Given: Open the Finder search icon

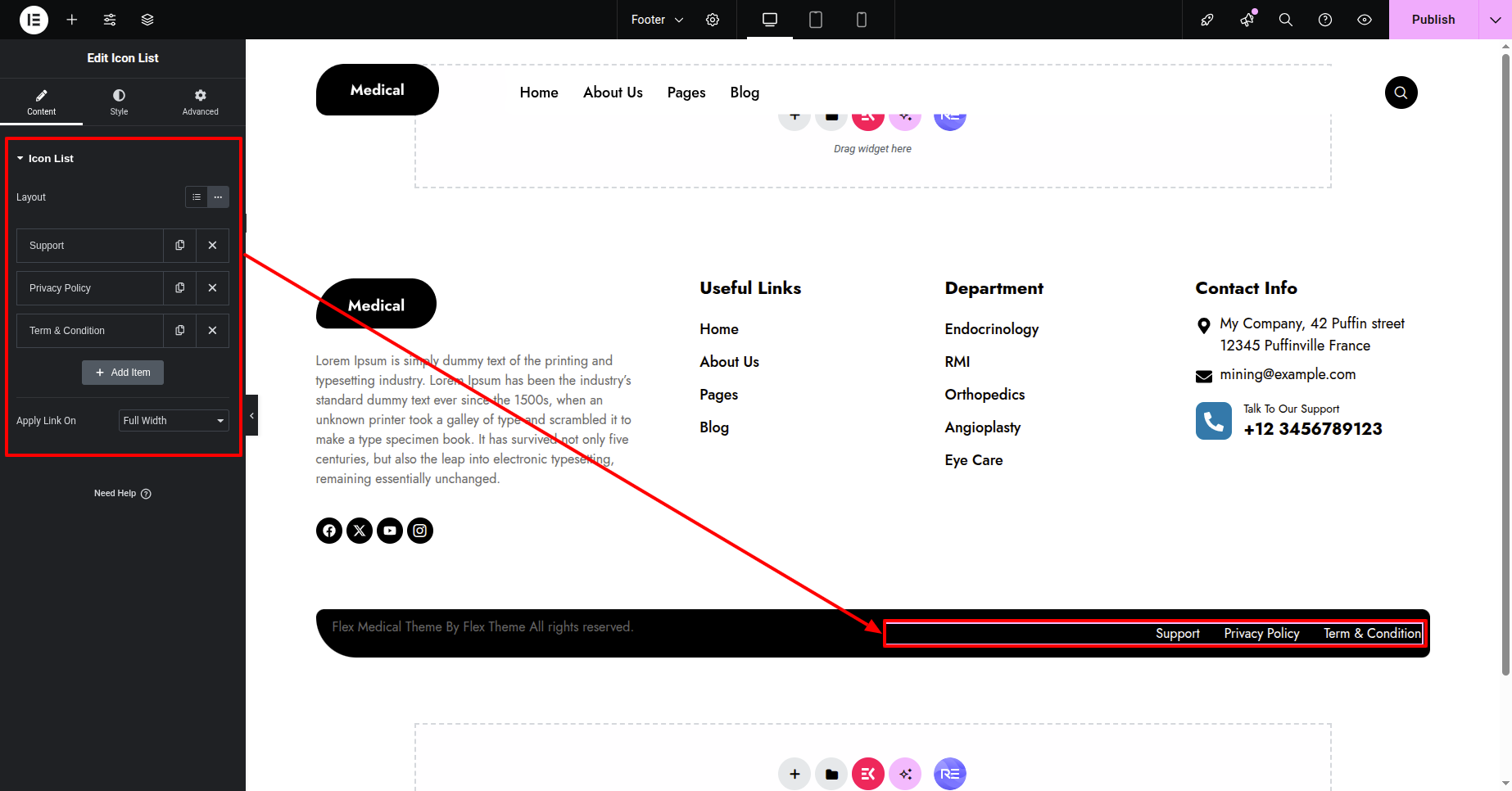Looking at the screenshot, I should pyautogui.click(x=1286, y=20).
